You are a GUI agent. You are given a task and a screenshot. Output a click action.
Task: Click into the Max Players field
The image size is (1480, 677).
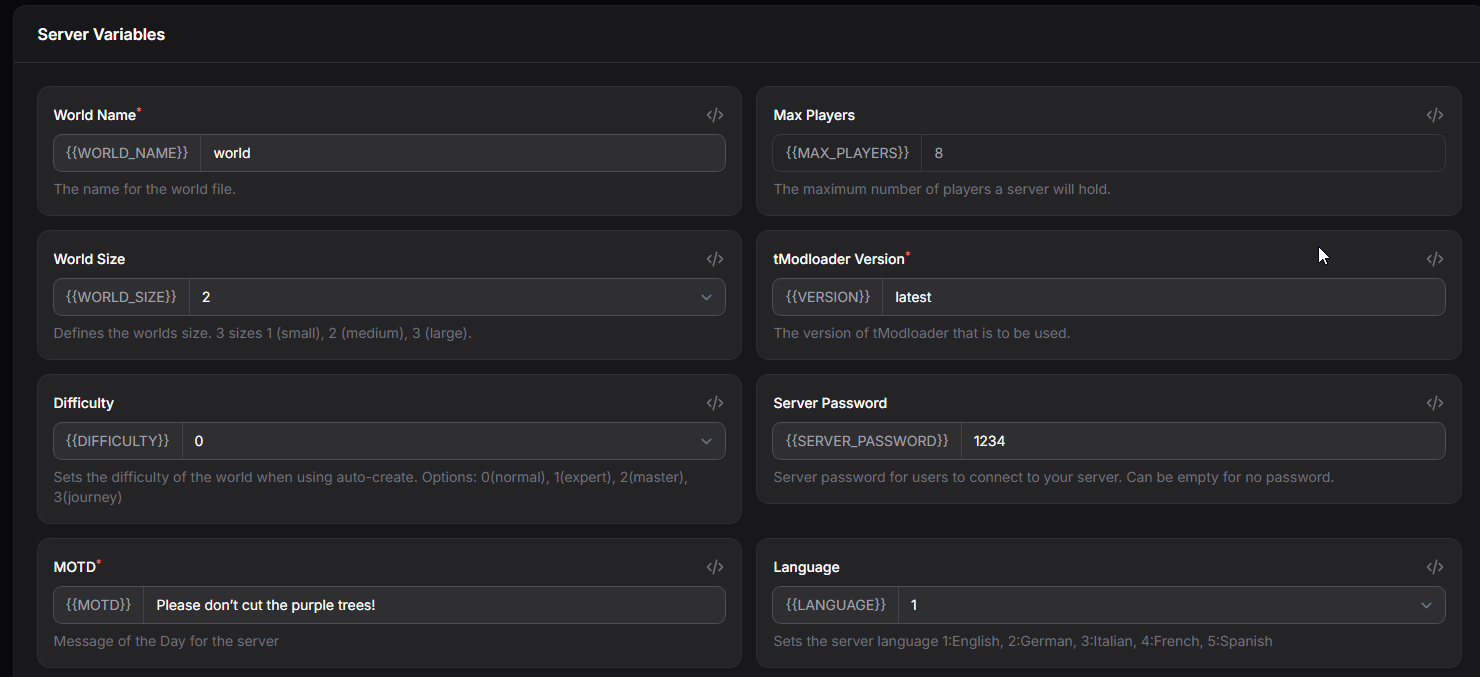tap(1182, 153)
